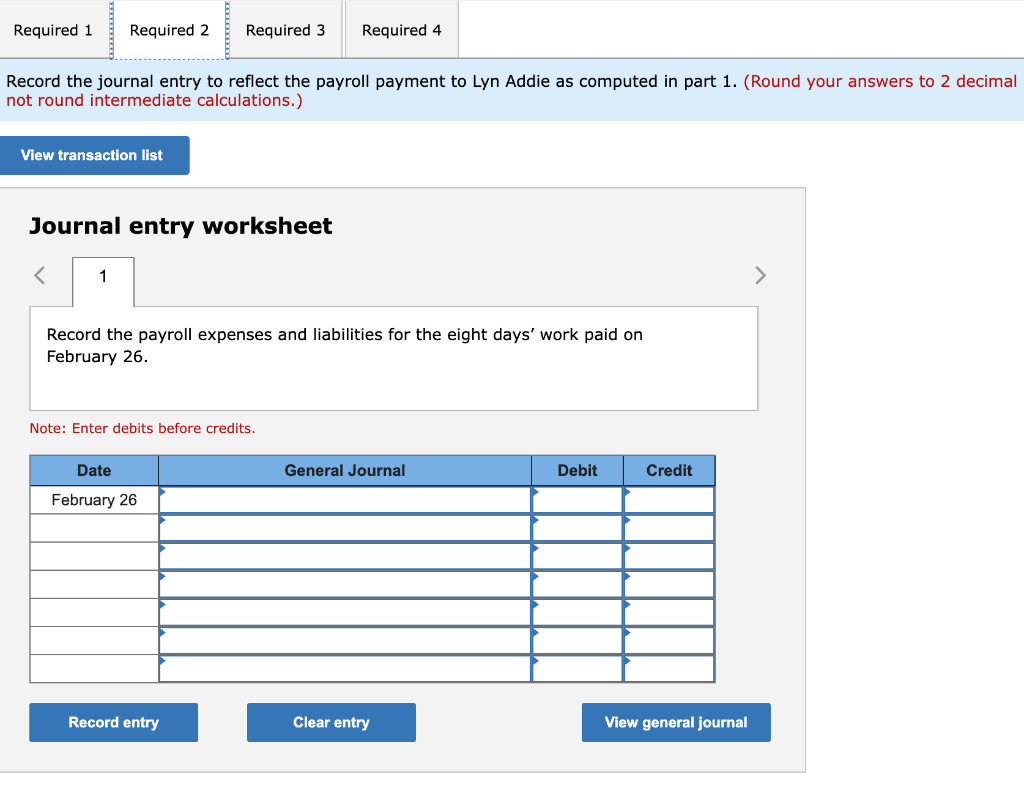
Task: Click Credit field in fifth row
Action: pos(669,612)
